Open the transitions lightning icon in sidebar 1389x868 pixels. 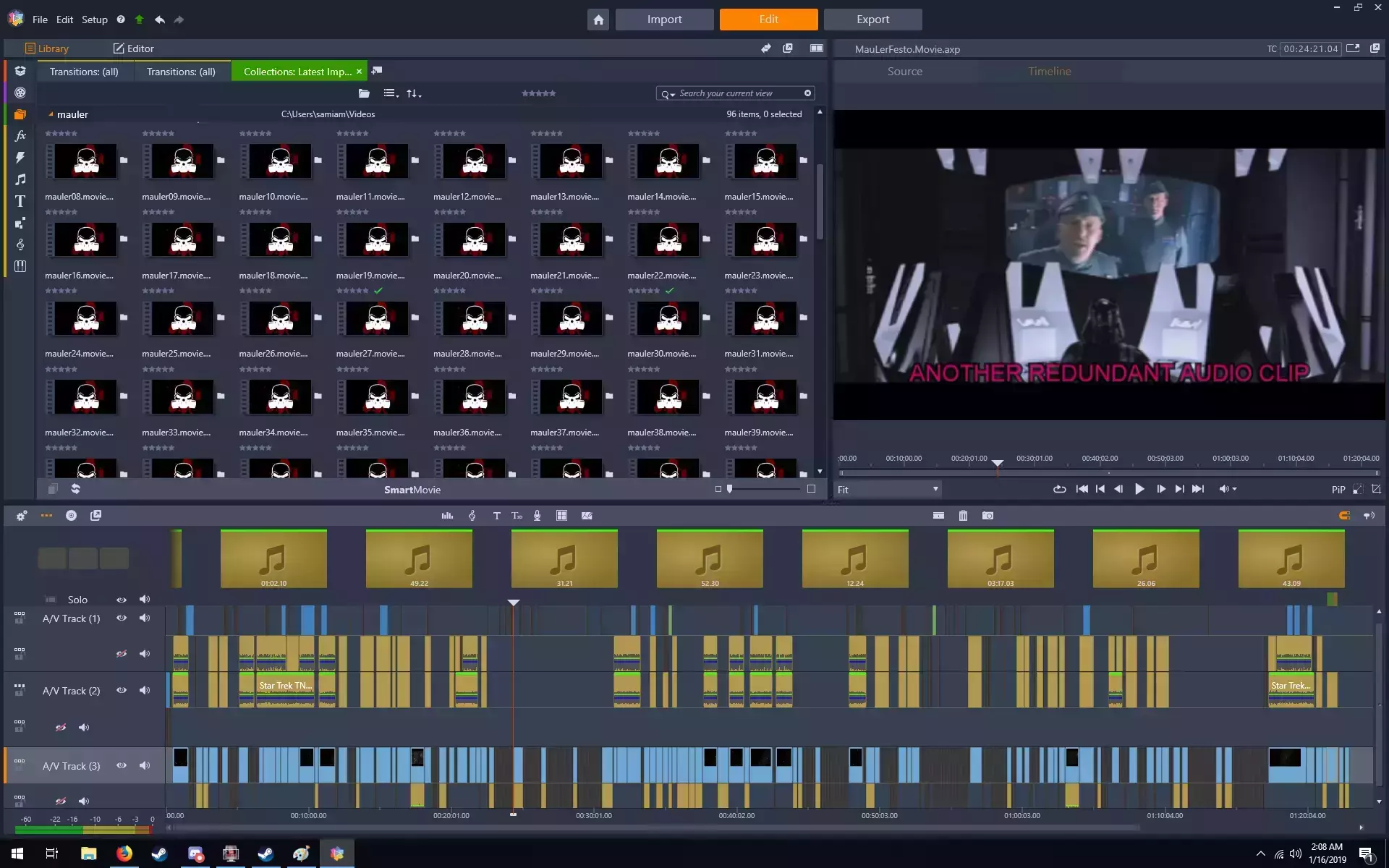[x=20, y=157]
